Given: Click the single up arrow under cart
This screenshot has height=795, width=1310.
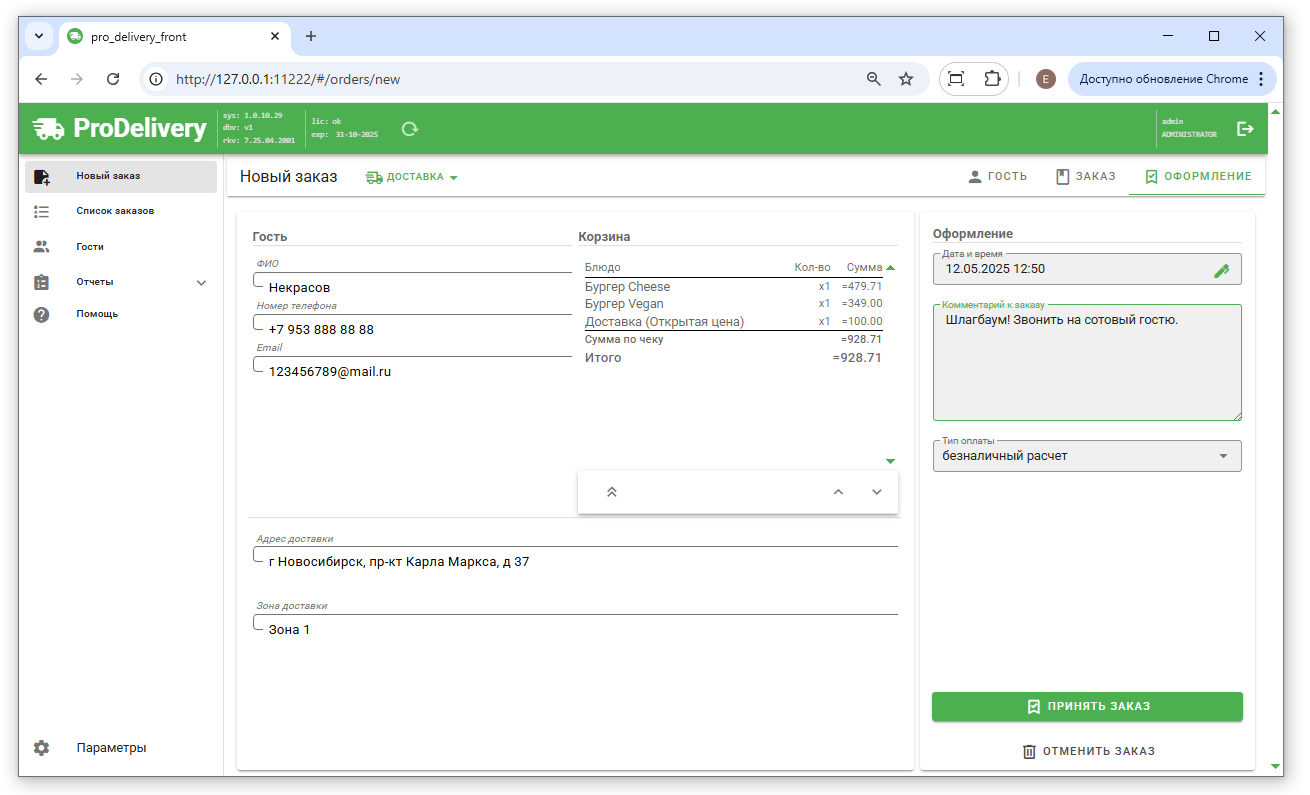Looking at the screenshot, I should point(838,492).
